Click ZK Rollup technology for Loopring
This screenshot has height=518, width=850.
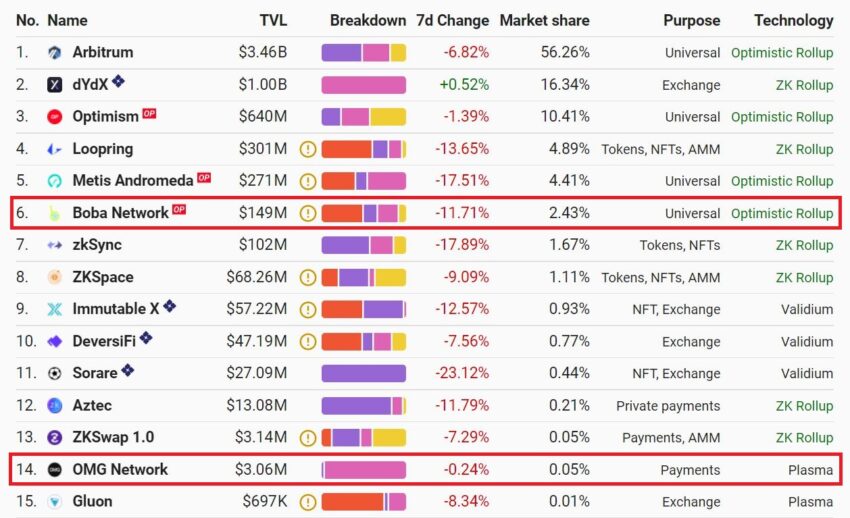pos(804,149)
